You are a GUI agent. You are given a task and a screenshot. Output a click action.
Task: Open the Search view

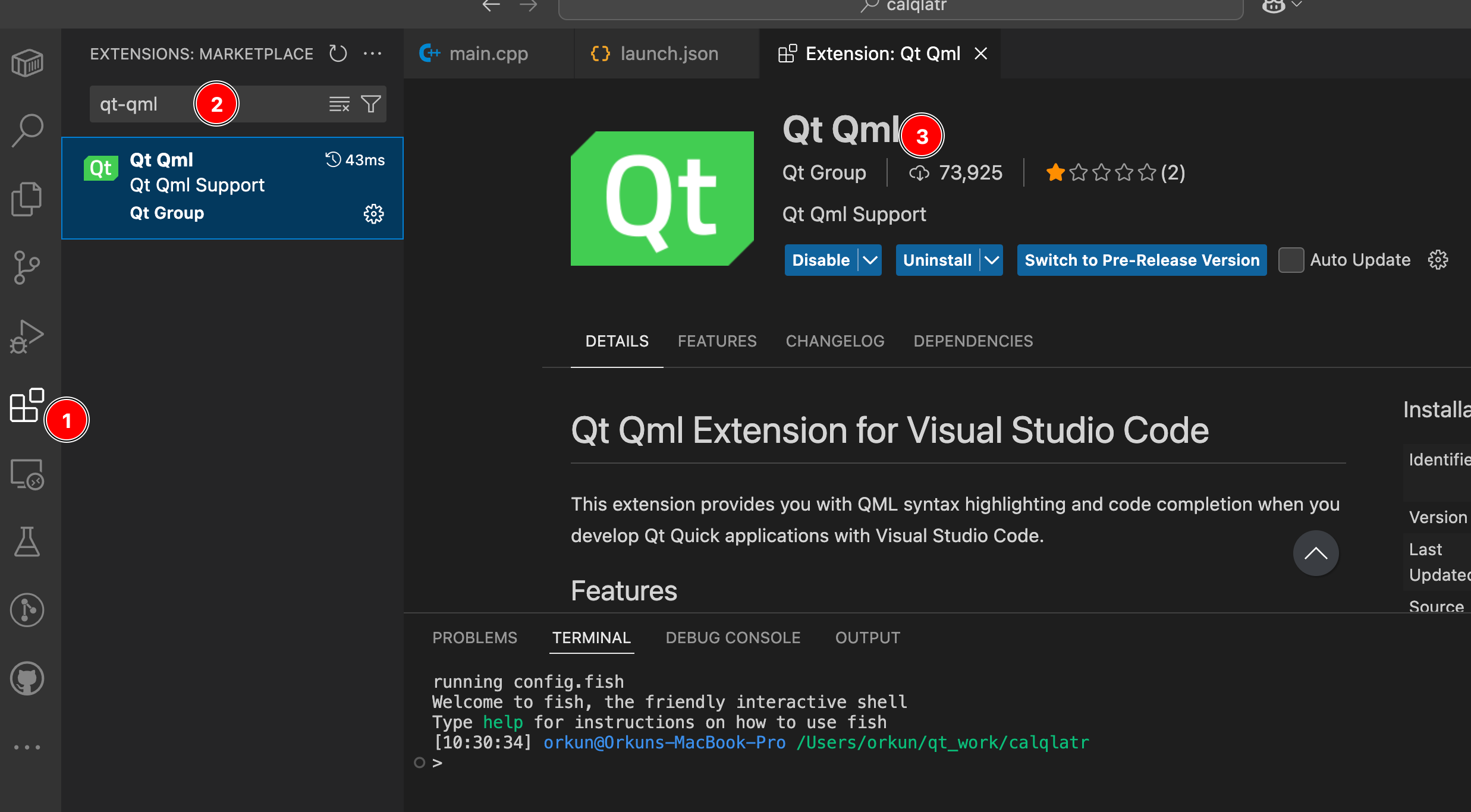27,130
